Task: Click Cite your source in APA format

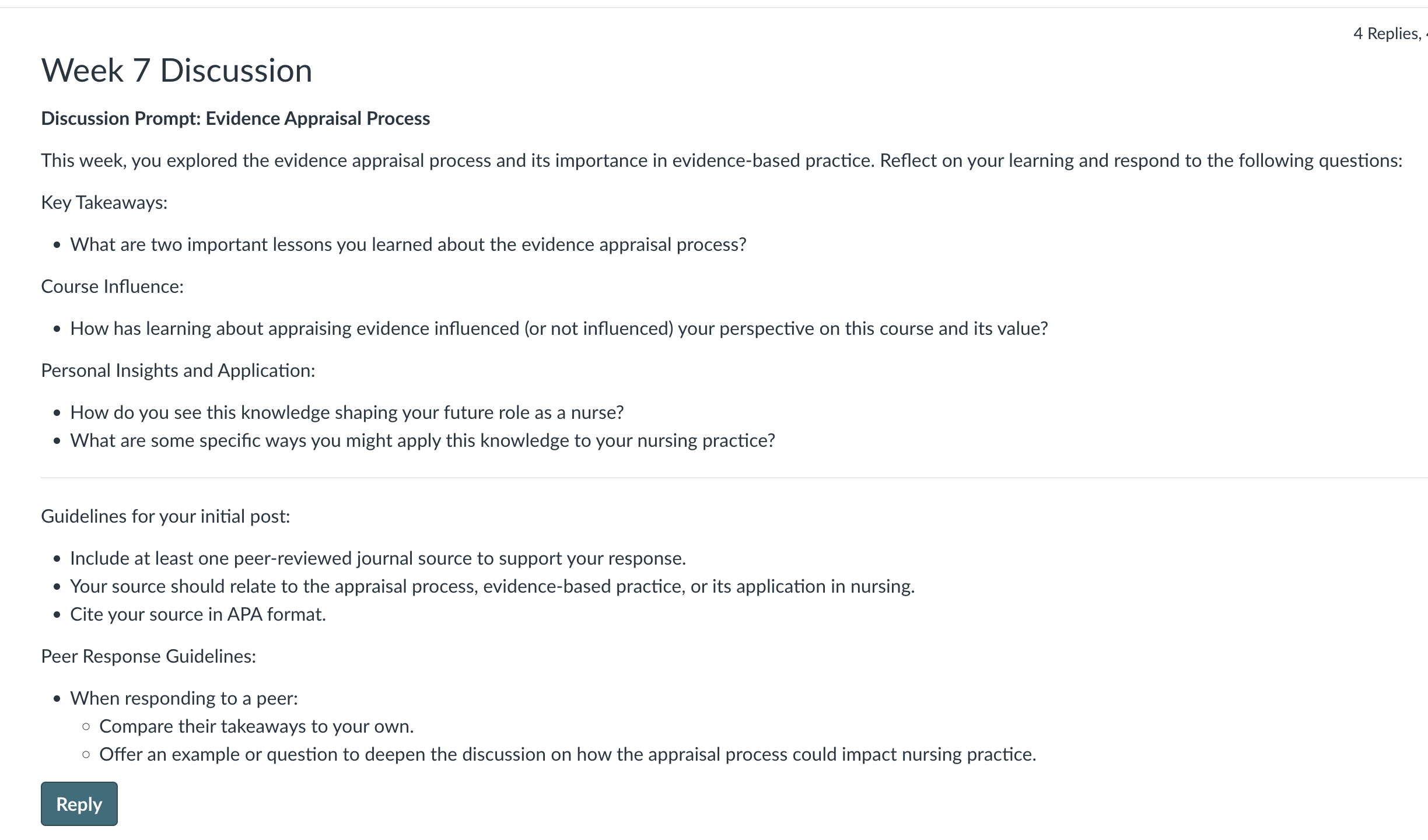Action: click(x=198, y=614)
